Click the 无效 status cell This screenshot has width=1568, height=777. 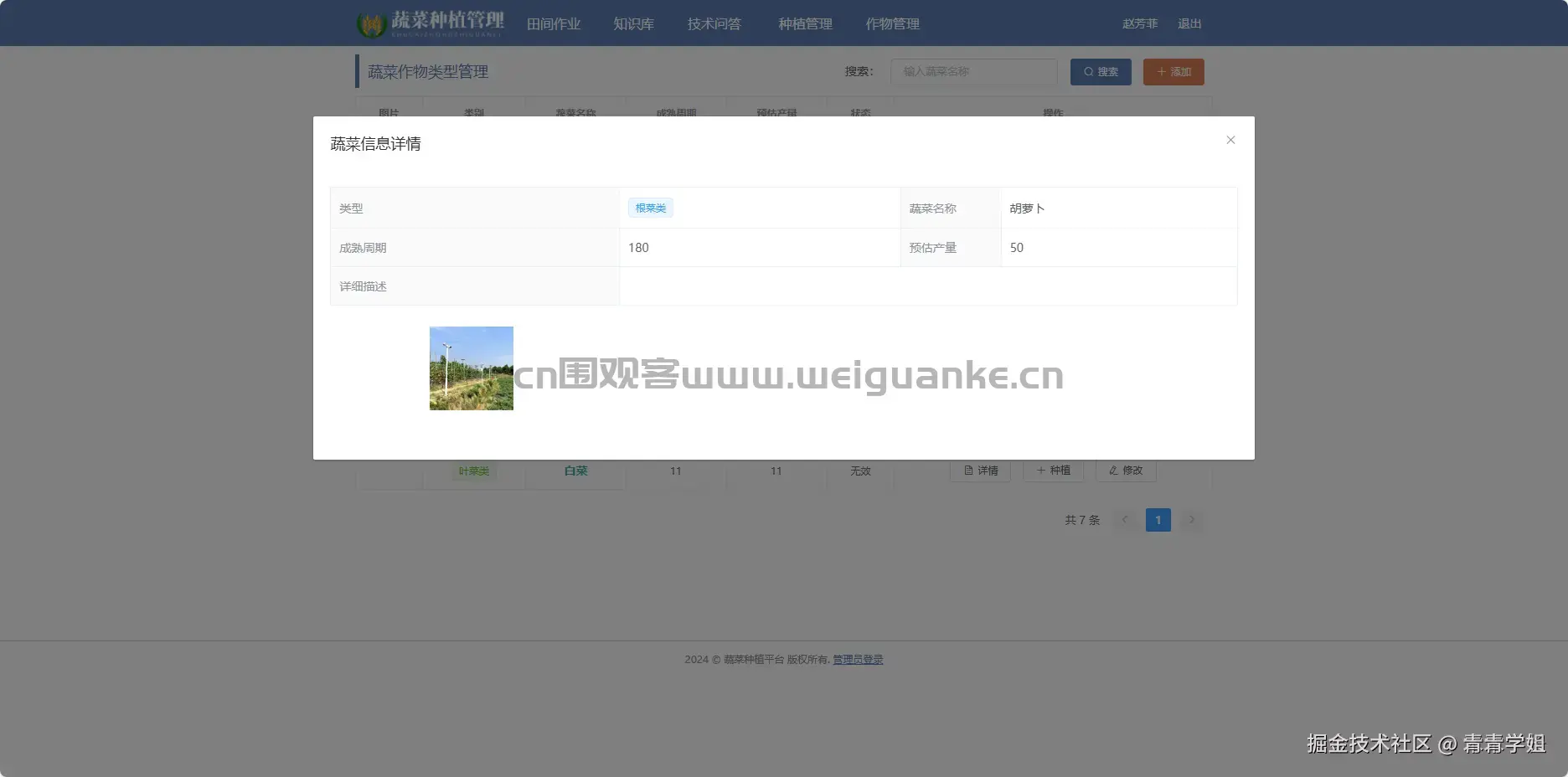(x=860, y=471)
